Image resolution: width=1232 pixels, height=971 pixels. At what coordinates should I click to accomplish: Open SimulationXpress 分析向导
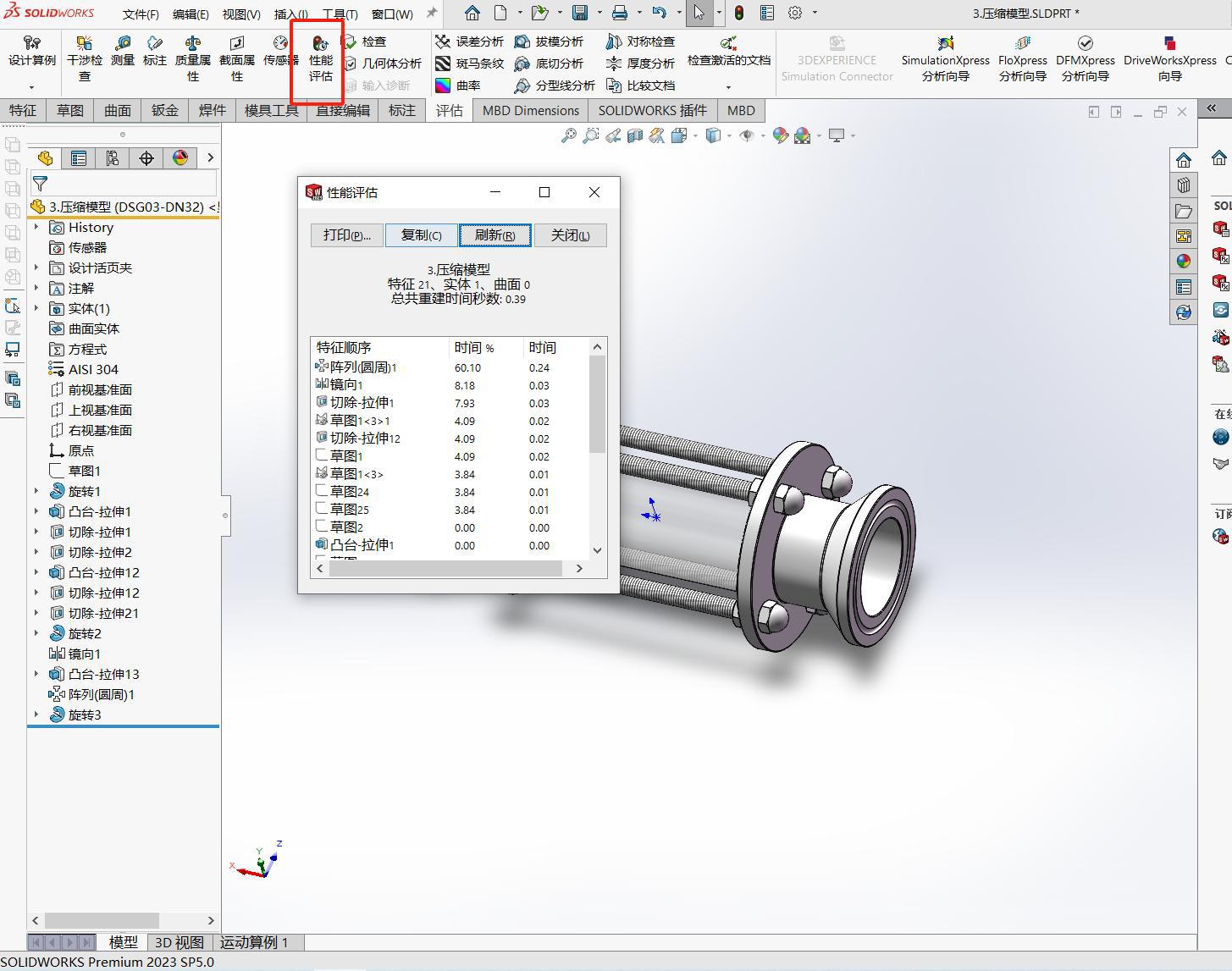945,59
